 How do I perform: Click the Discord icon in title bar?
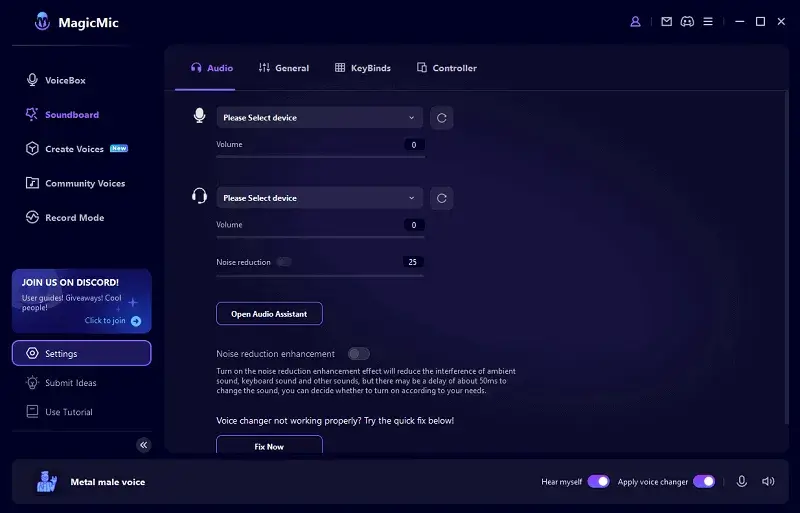pos(687,21)
